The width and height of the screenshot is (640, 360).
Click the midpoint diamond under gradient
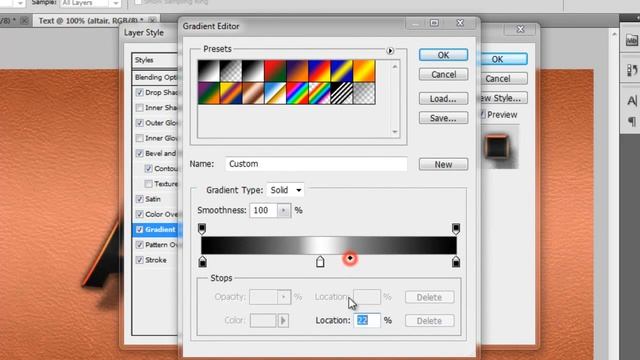350,258
